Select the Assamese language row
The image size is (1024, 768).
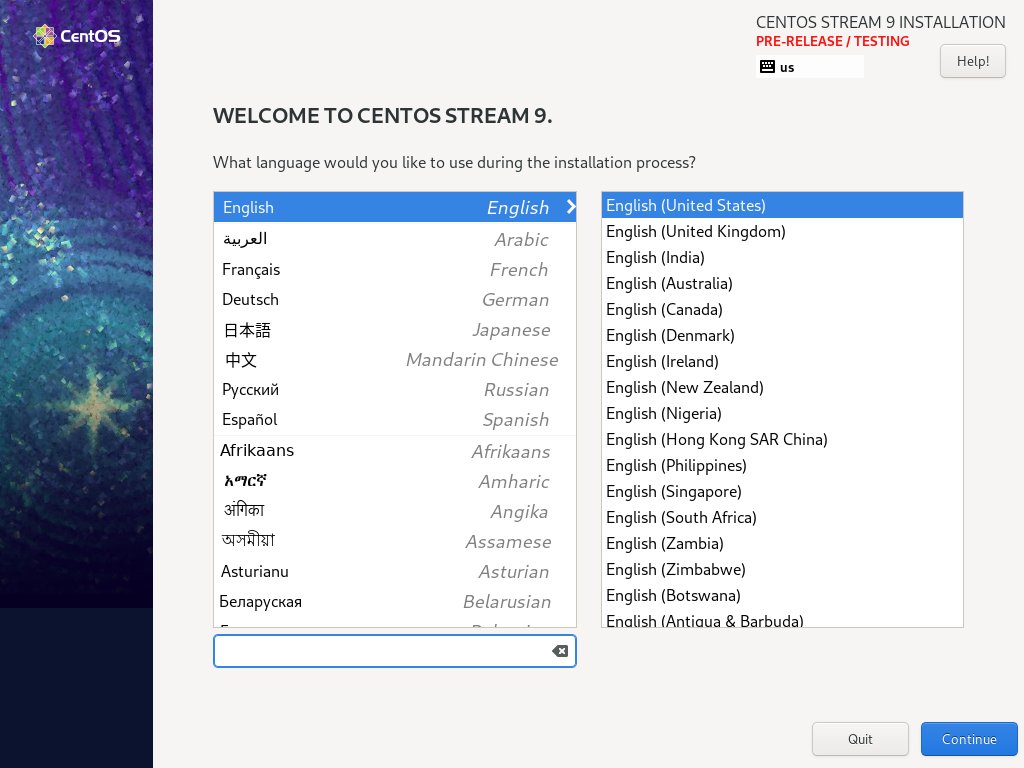[x=394, y=541]
